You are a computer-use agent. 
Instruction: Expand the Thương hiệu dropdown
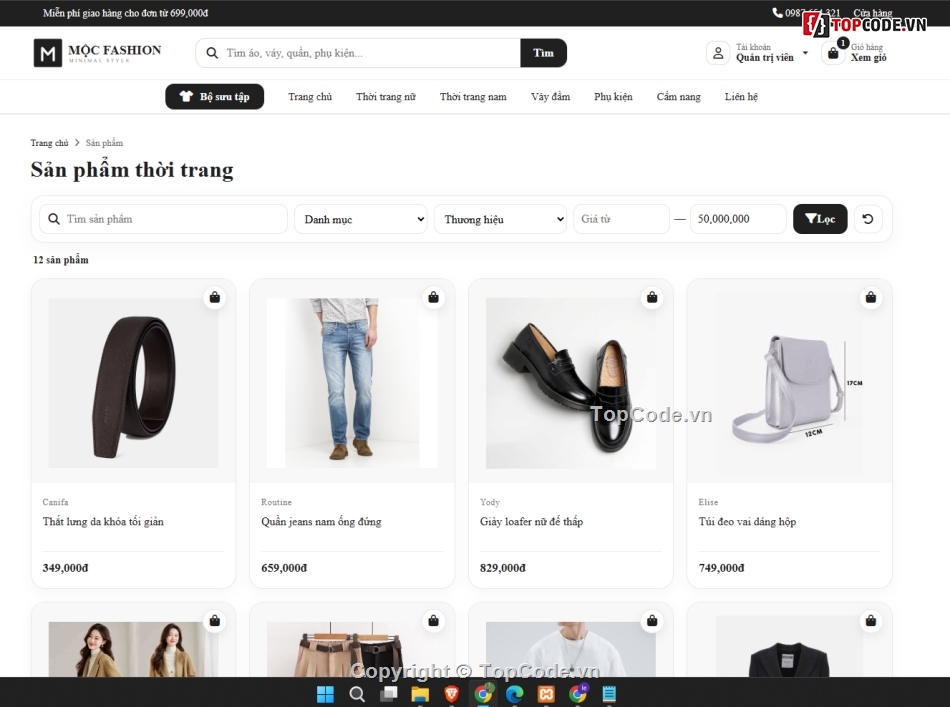pos(500,219)
